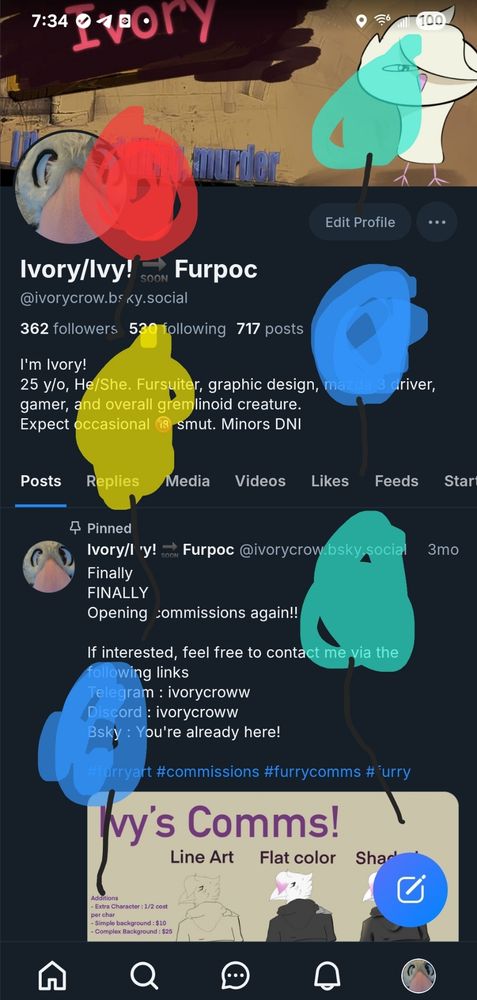This screenshot has height=1000, width=477.
Task: Open the Home feed icon
Action: pos(53,974)
